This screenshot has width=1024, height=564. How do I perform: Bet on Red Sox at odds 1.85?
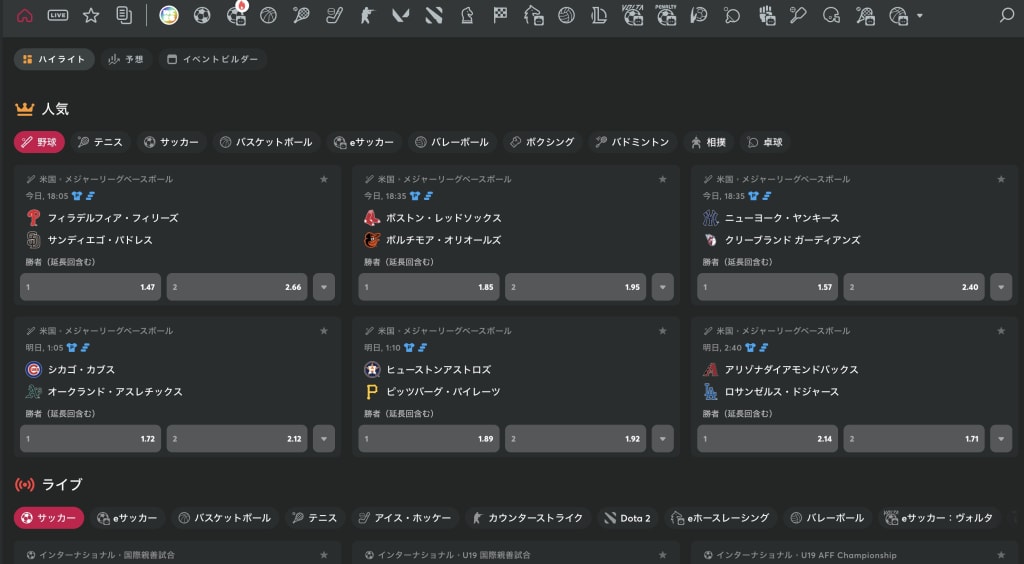point(429,287)
